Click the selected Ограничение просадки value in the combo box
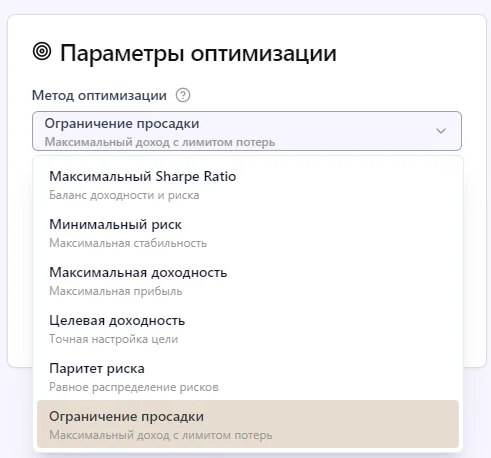 122,124
